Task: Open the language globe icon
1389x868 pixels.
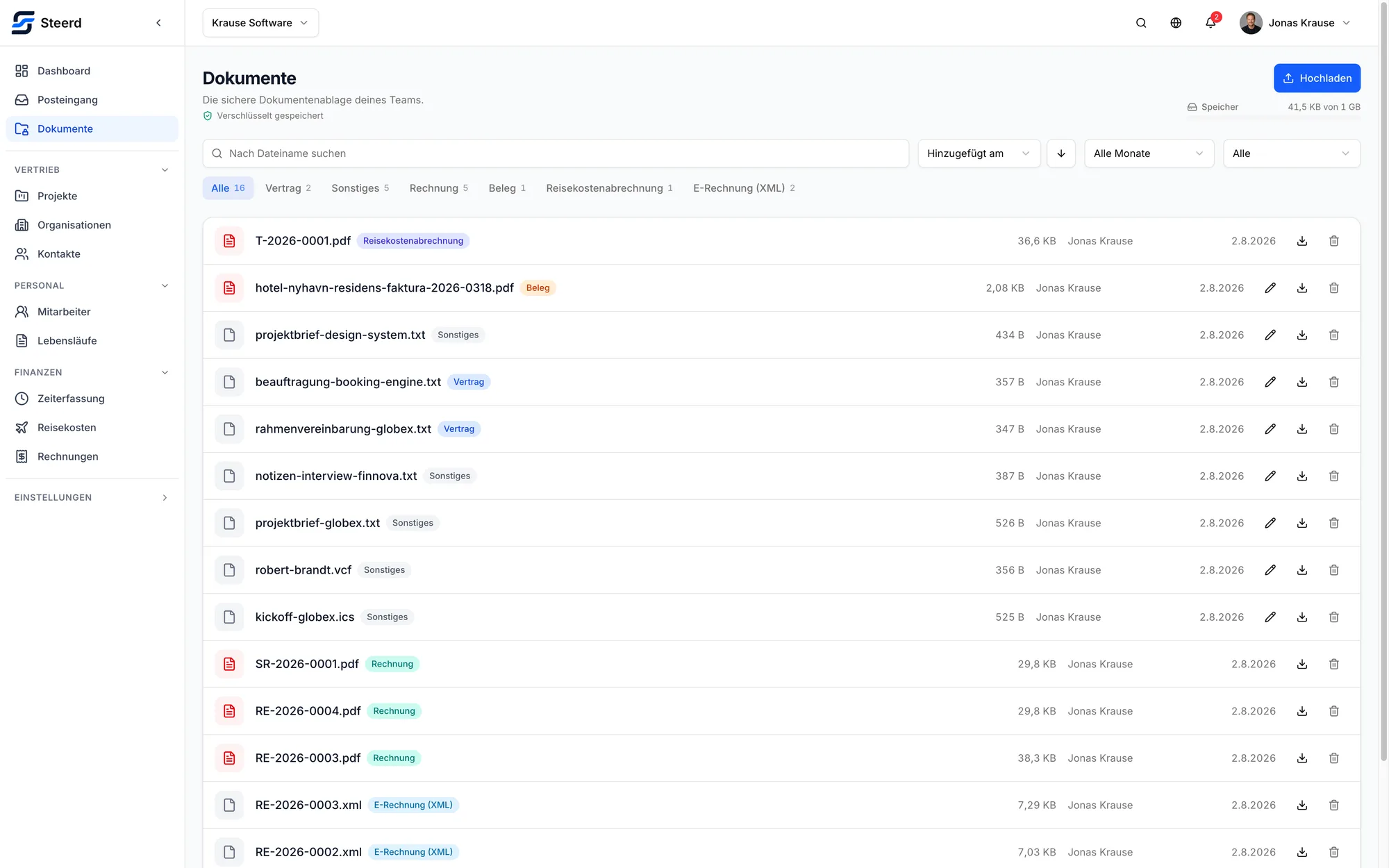Action: tap(1176, 23)
